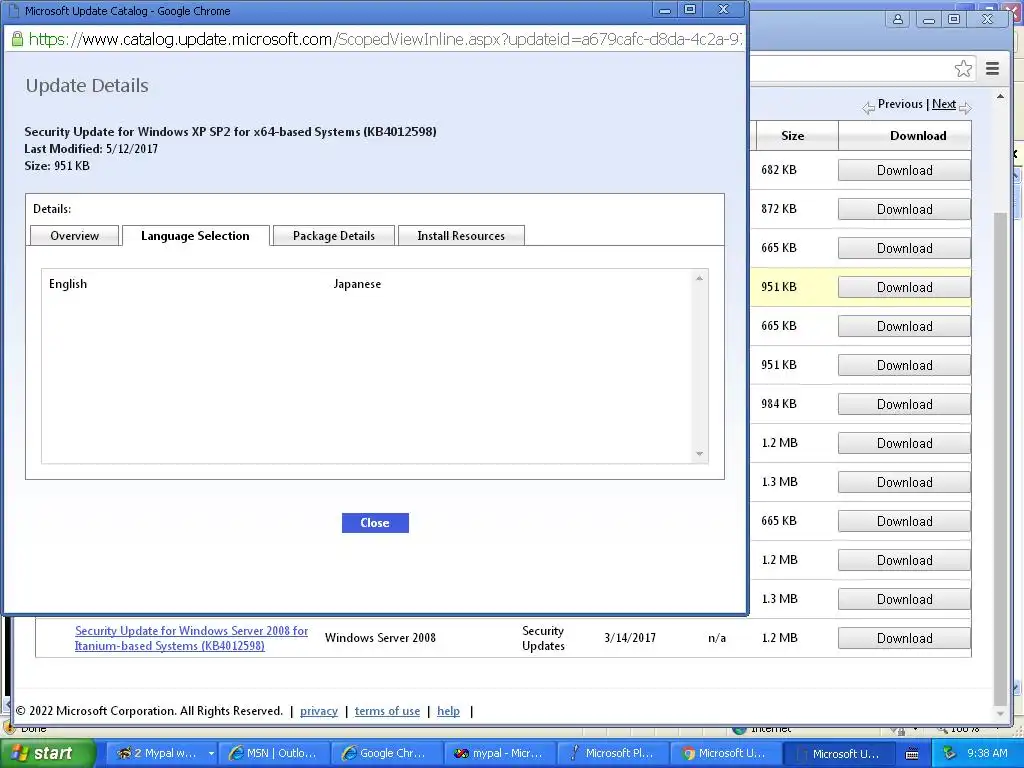Click the system tray notification icon

[949, 754]
